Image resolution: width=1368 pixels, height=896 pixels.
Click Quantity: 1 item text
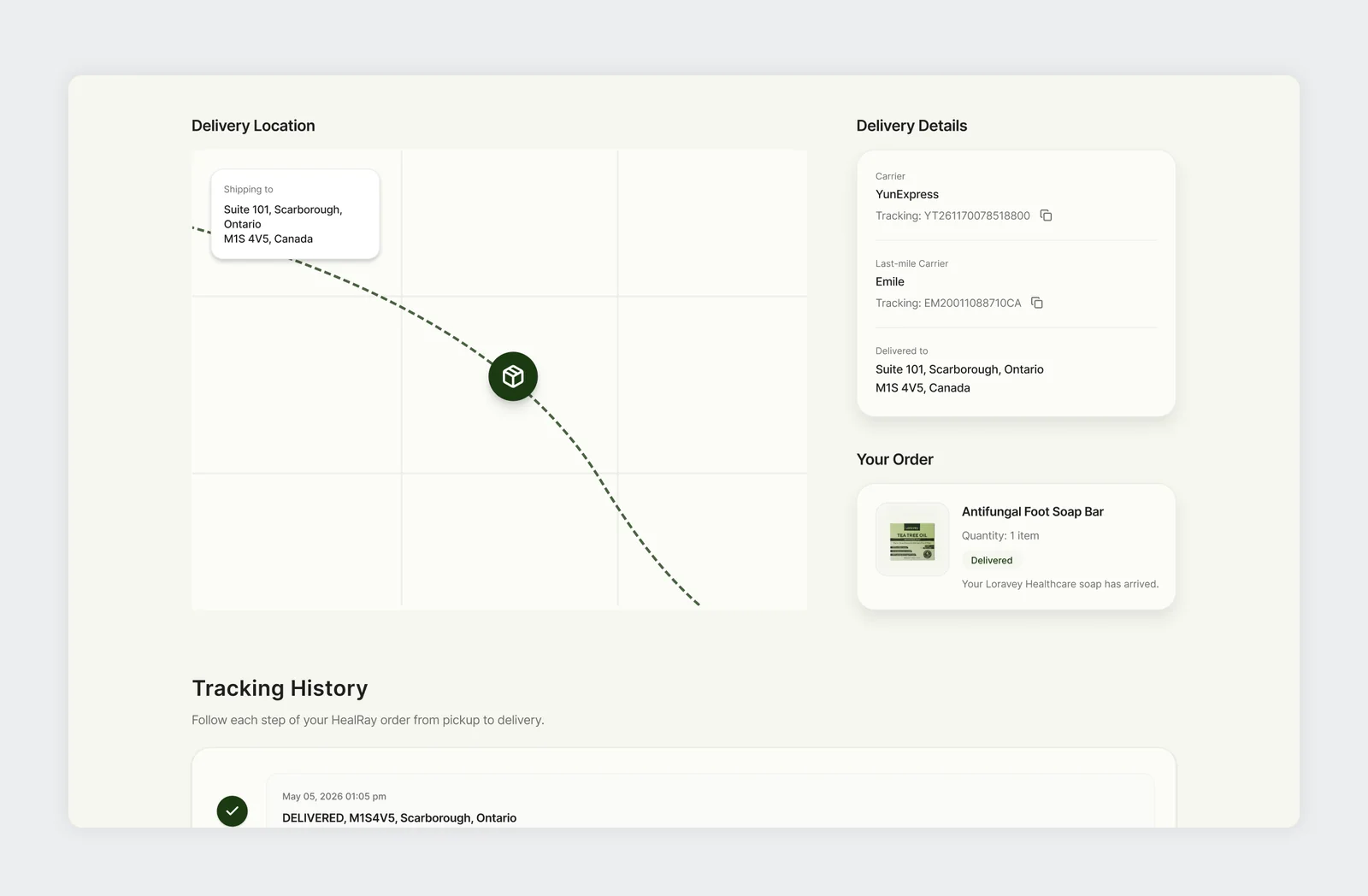1000,535
